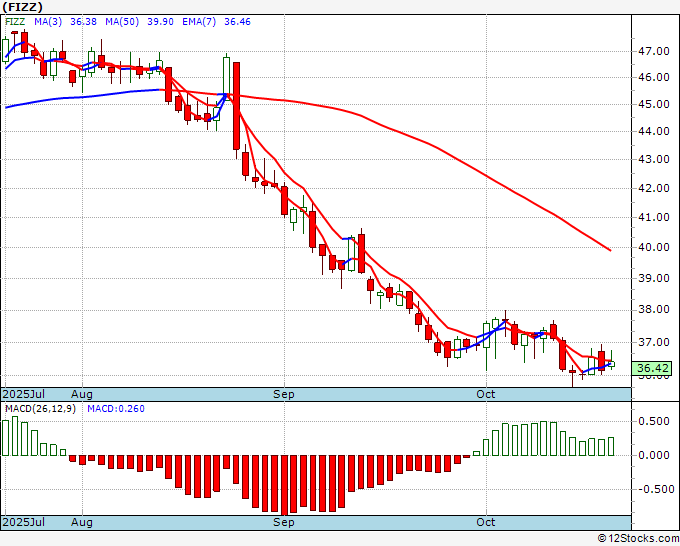Click the 0.000 MACD axis label
This screenshot has width=680, height=546.
(656, 455)
